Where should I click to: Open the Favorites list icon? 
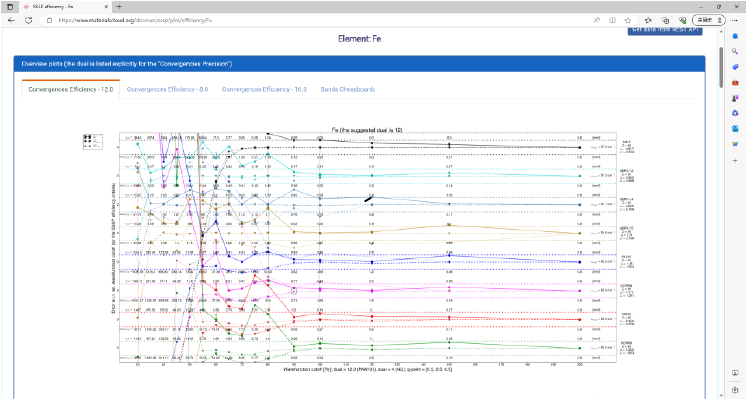click(x=648, y=20)
